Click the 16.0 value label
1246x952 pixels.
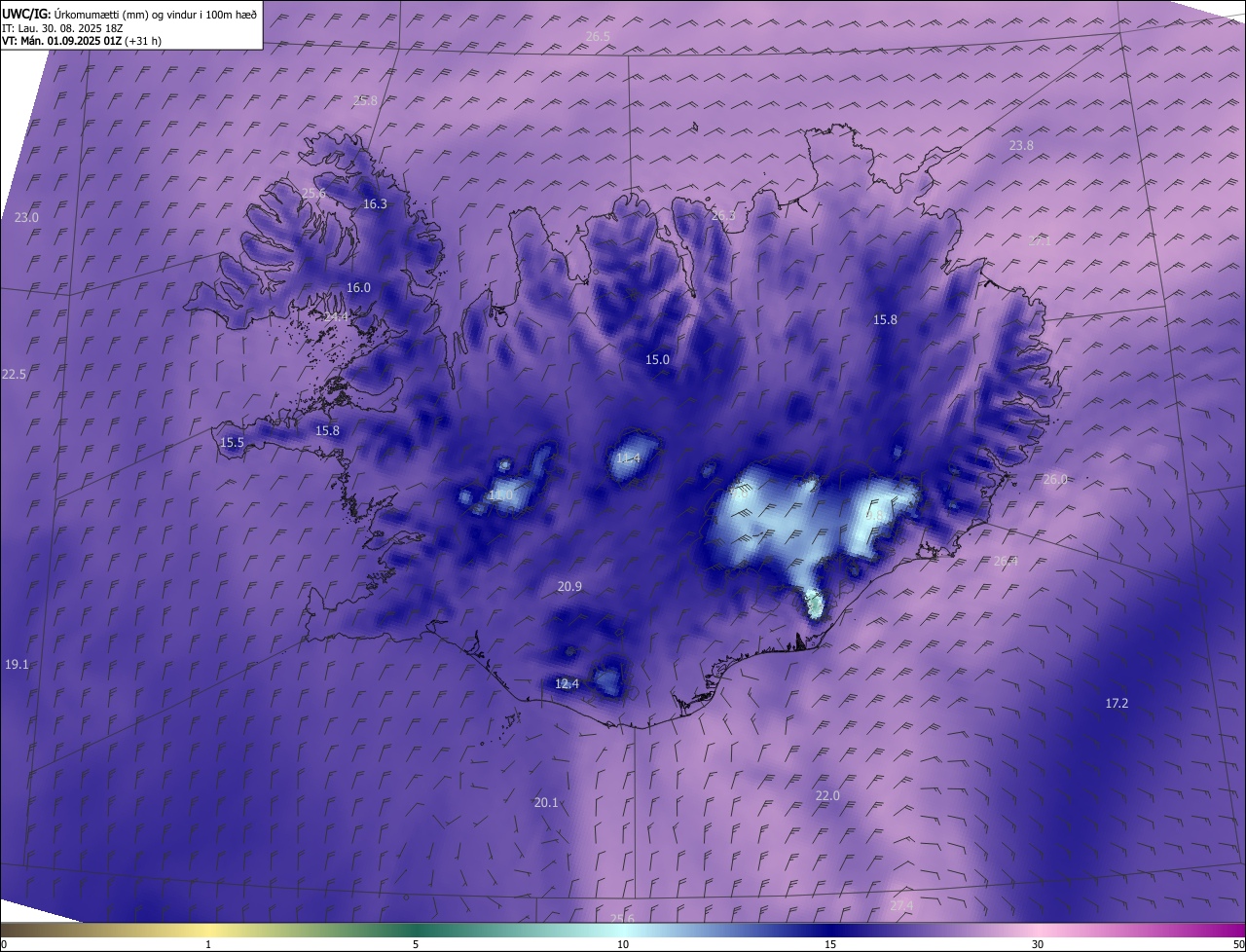pos(358,287)
